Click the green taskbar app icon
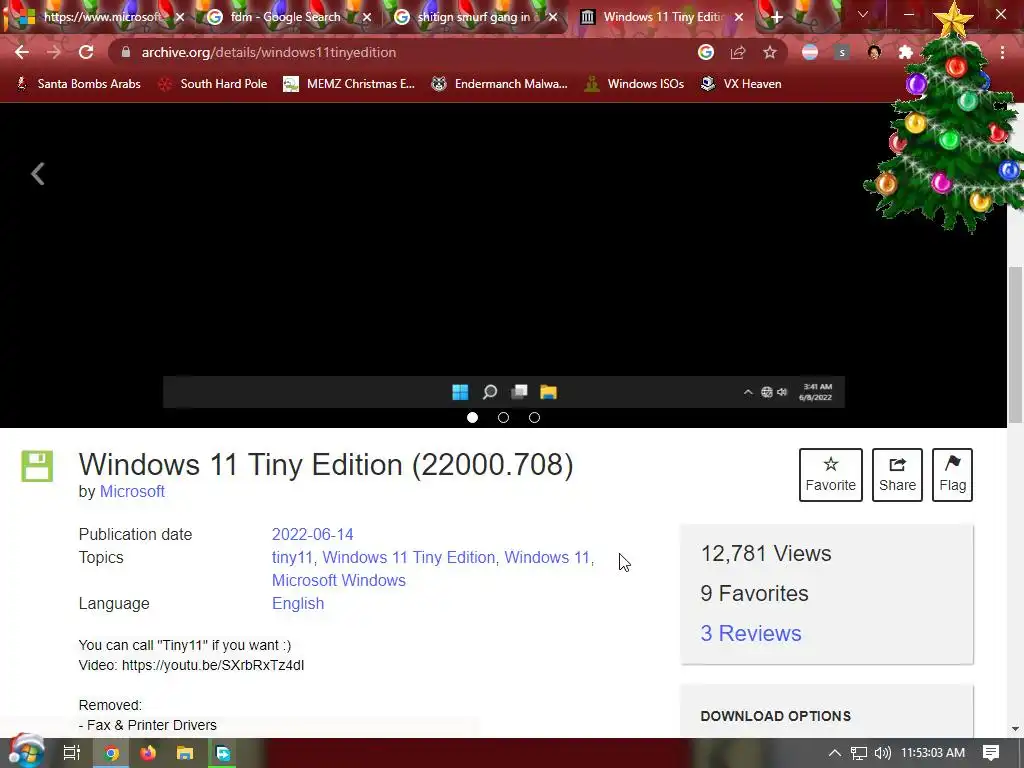 point(223,753)
